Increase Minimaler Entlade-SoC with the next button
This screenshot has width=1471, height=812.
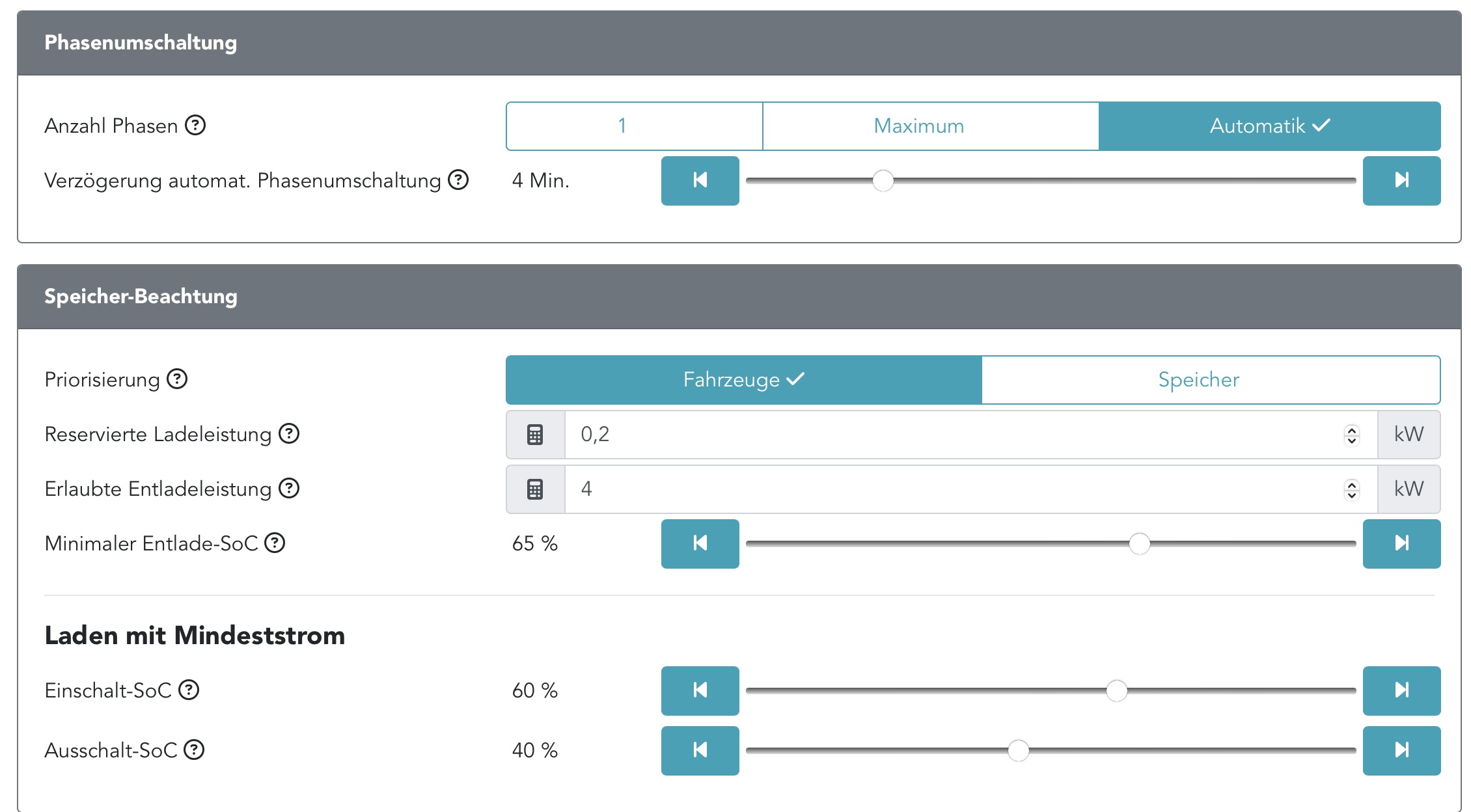pos(1401,543)
